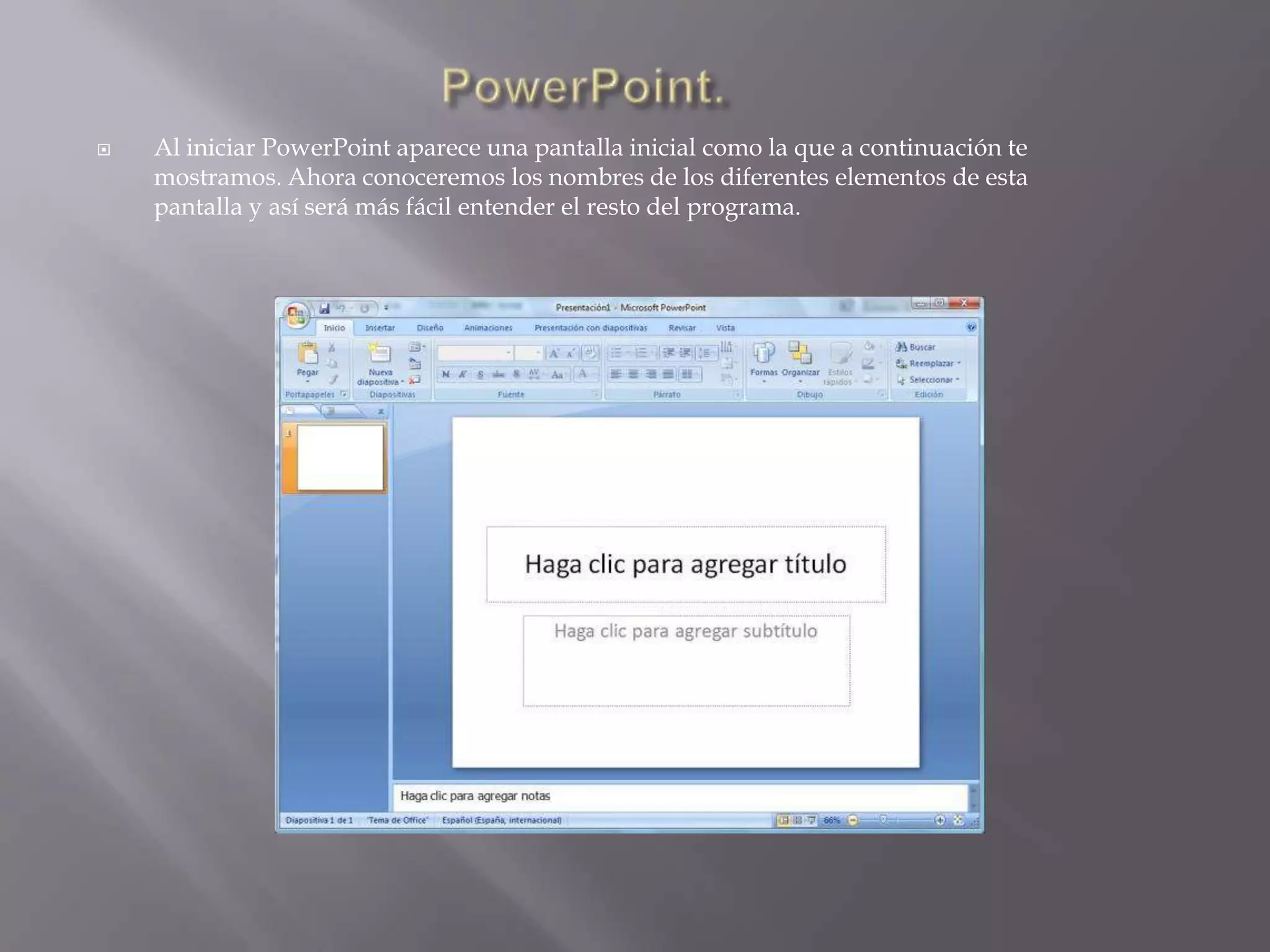Click the decrease indent icon
The height and width of the screenshot is (952, 1270).
668,353
